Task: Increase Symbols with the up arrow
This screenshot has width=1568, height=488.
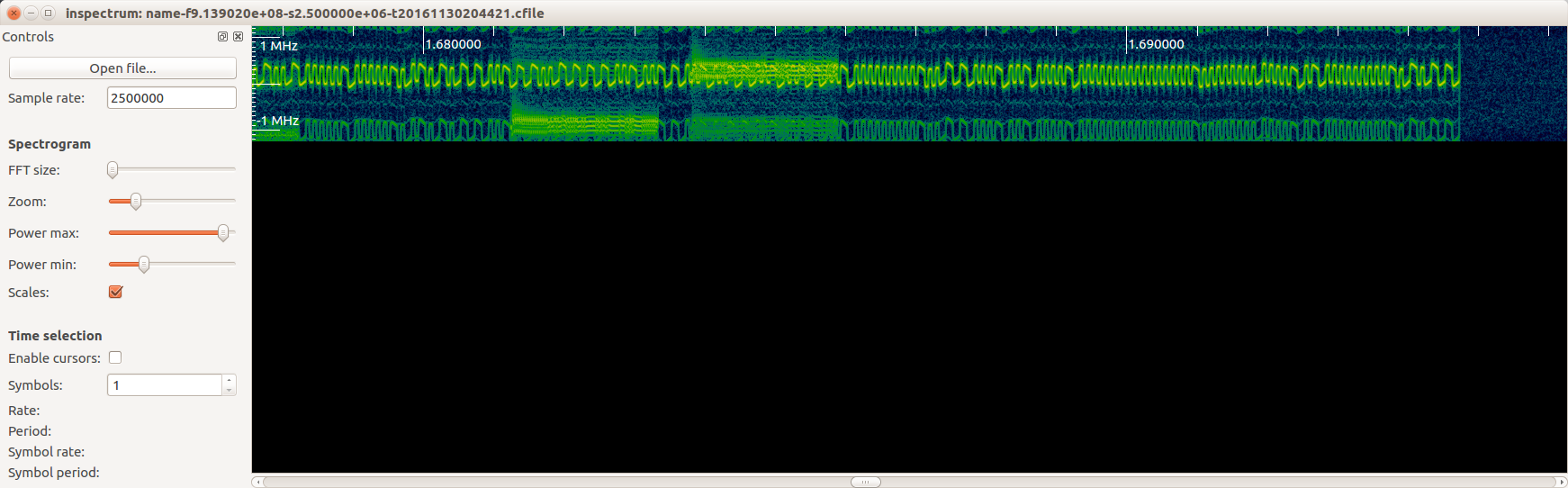Action: point(230,380)
